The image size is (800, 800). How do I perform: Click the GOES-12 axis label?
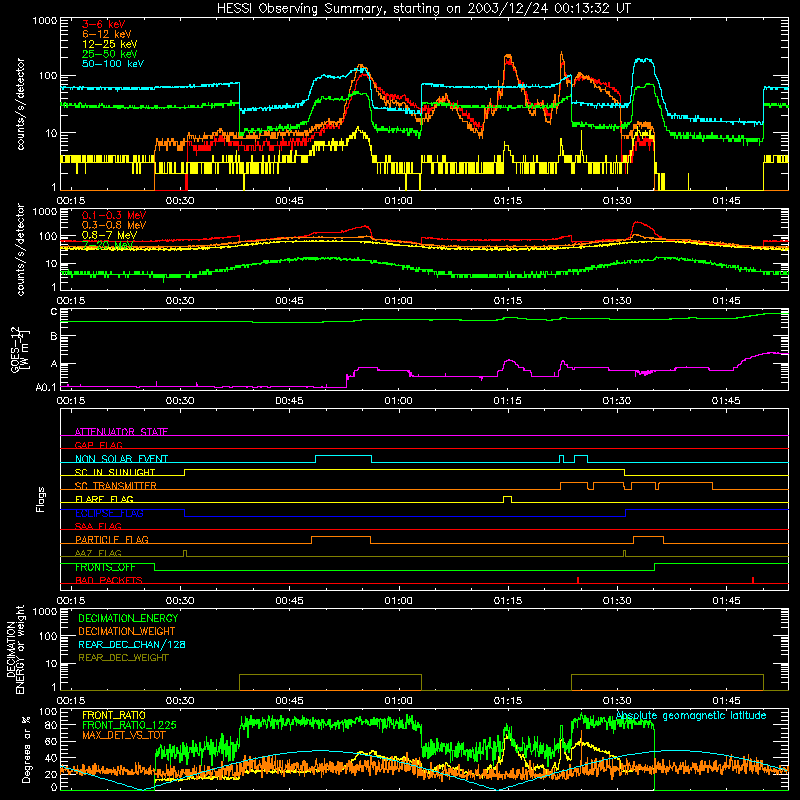pos(20,349)
